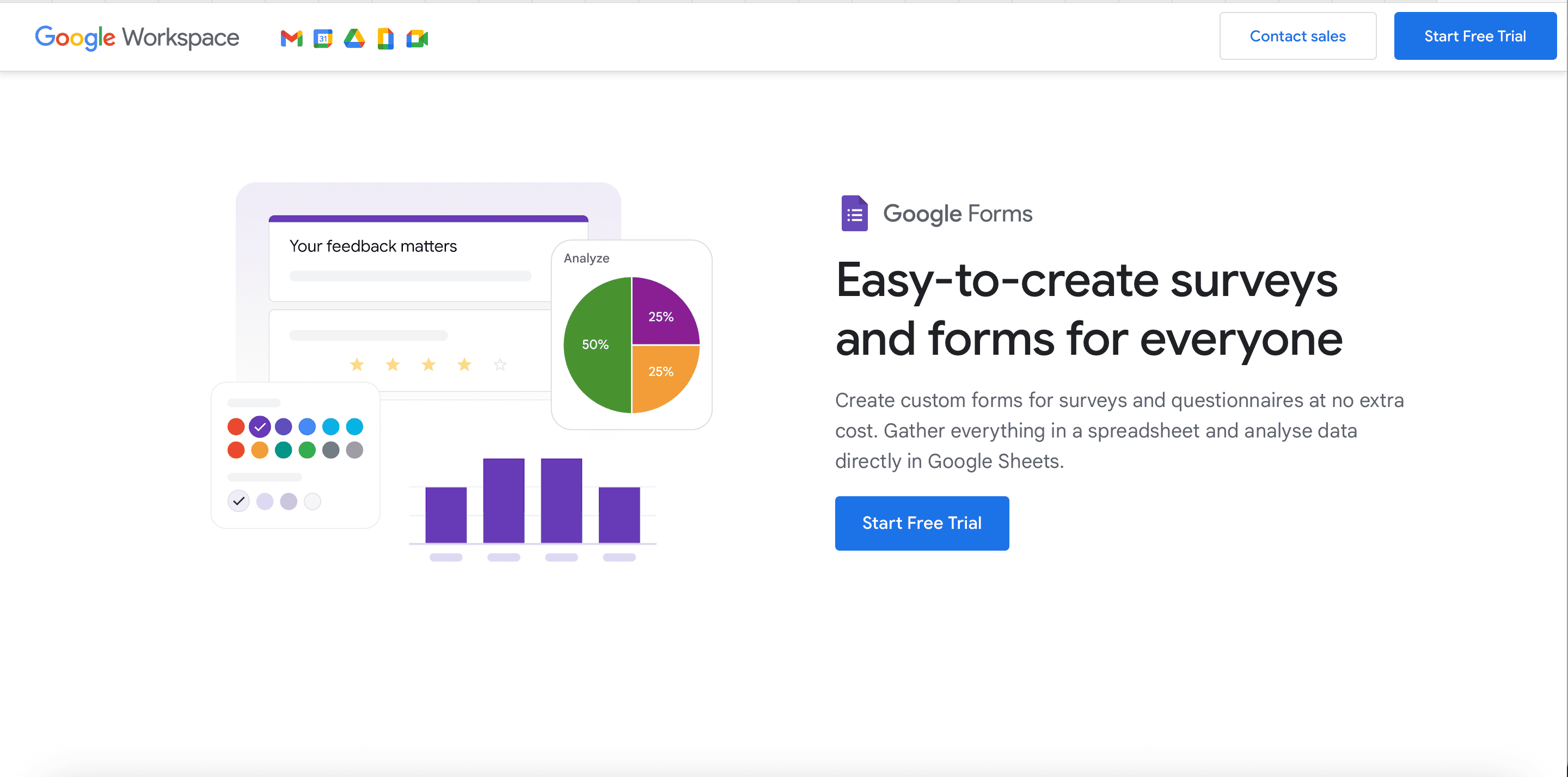Open Google Drive icon
1568x777 pixels.
354,38
